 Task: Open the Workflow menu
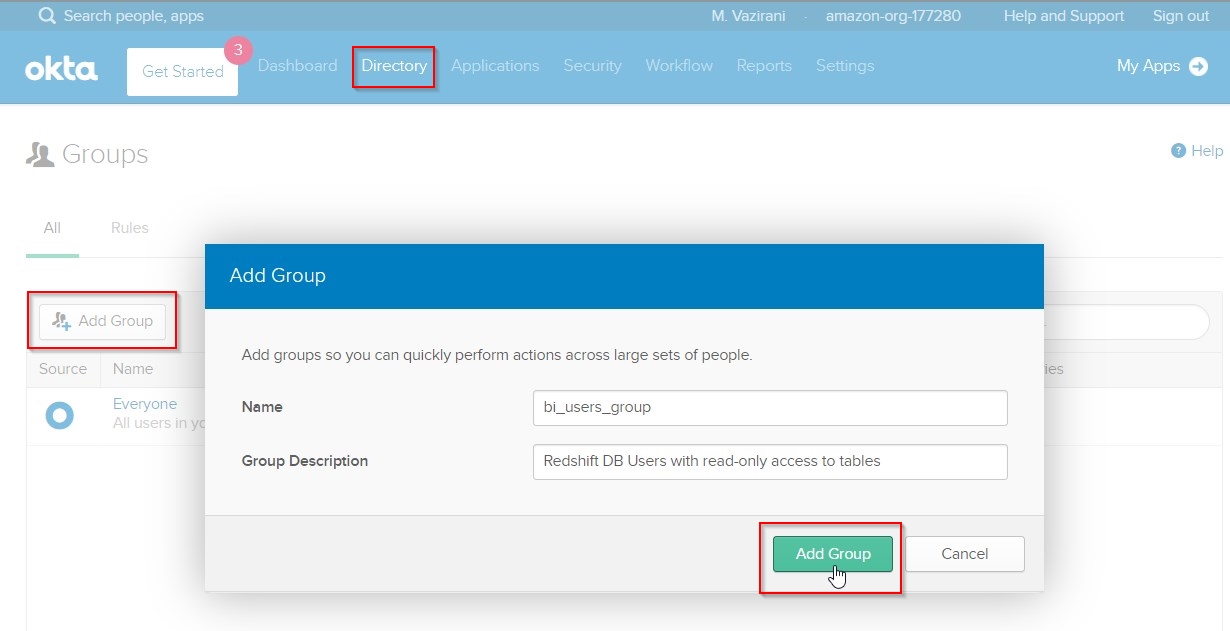pyautogui.click(x=679, y=66)
